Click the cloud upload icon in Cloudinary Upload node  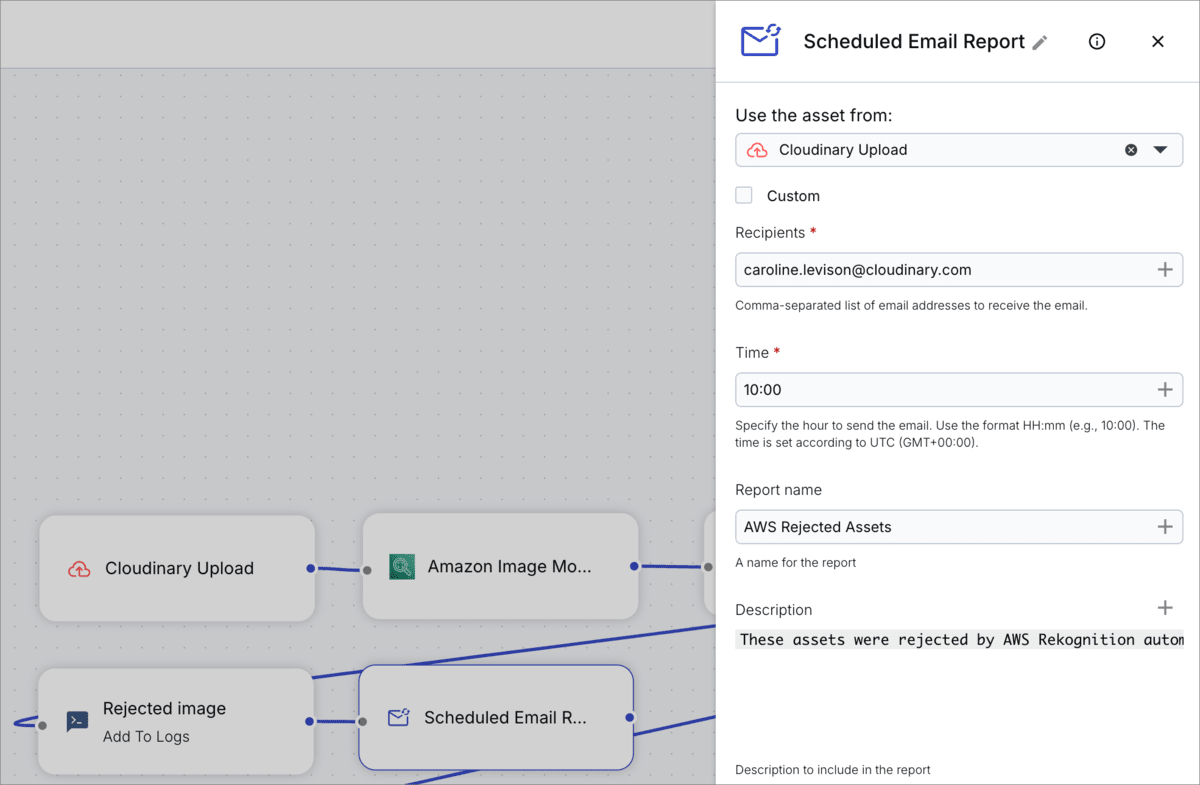tap(79, 569)
